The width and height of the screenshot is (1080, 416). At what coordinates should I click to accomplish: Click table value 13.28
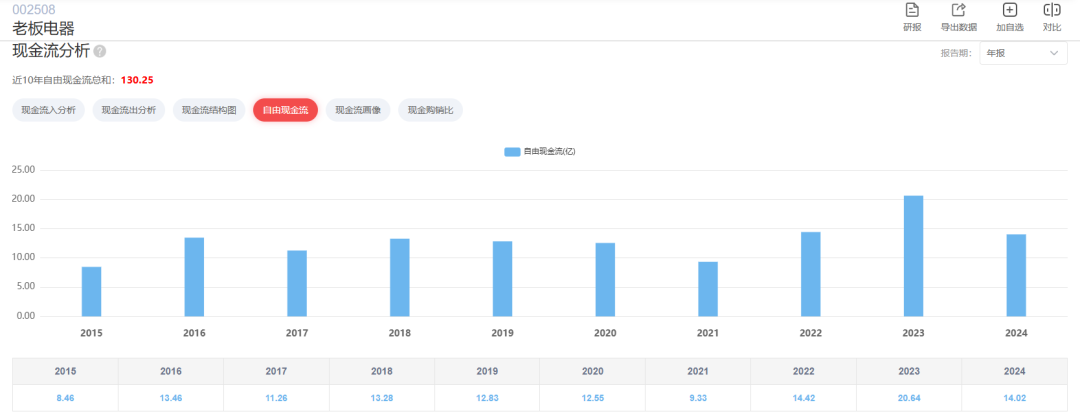coord(382,398)
